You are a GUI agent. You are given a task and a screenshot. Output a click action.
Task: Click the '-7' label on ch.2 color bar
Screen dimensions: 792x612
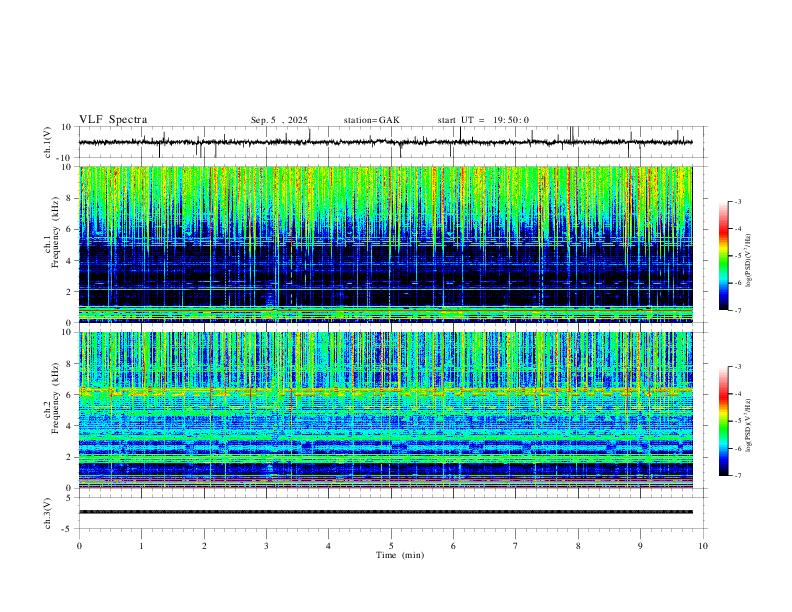tap(737, 476)
